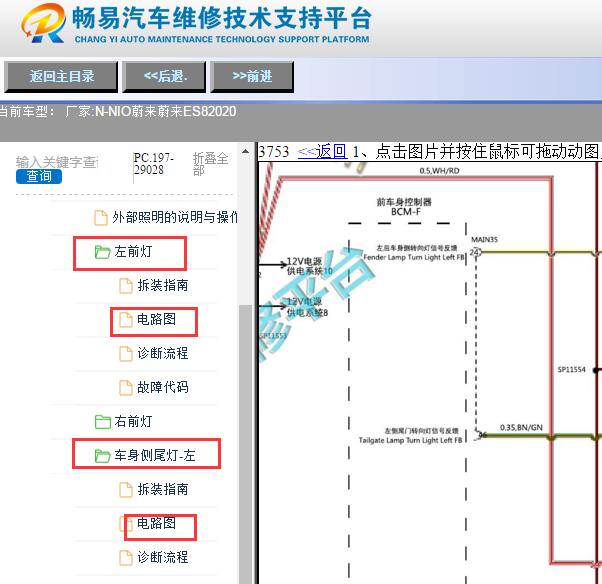
Task: Click the 0.35,BN/GN wire label
Action: [521, 427]
